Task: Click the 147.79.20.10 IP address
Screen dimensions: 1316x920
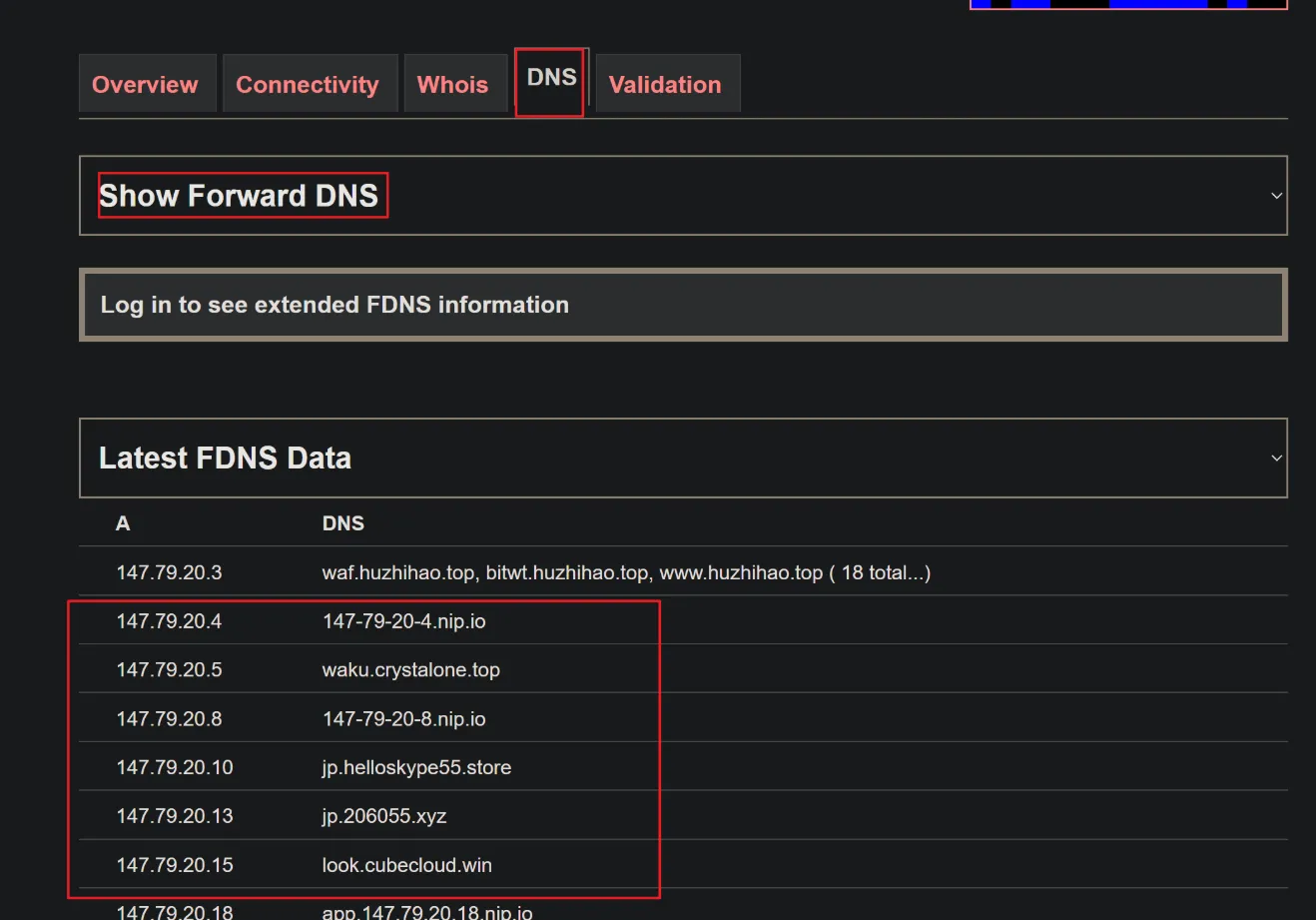Action: point(175,768)
